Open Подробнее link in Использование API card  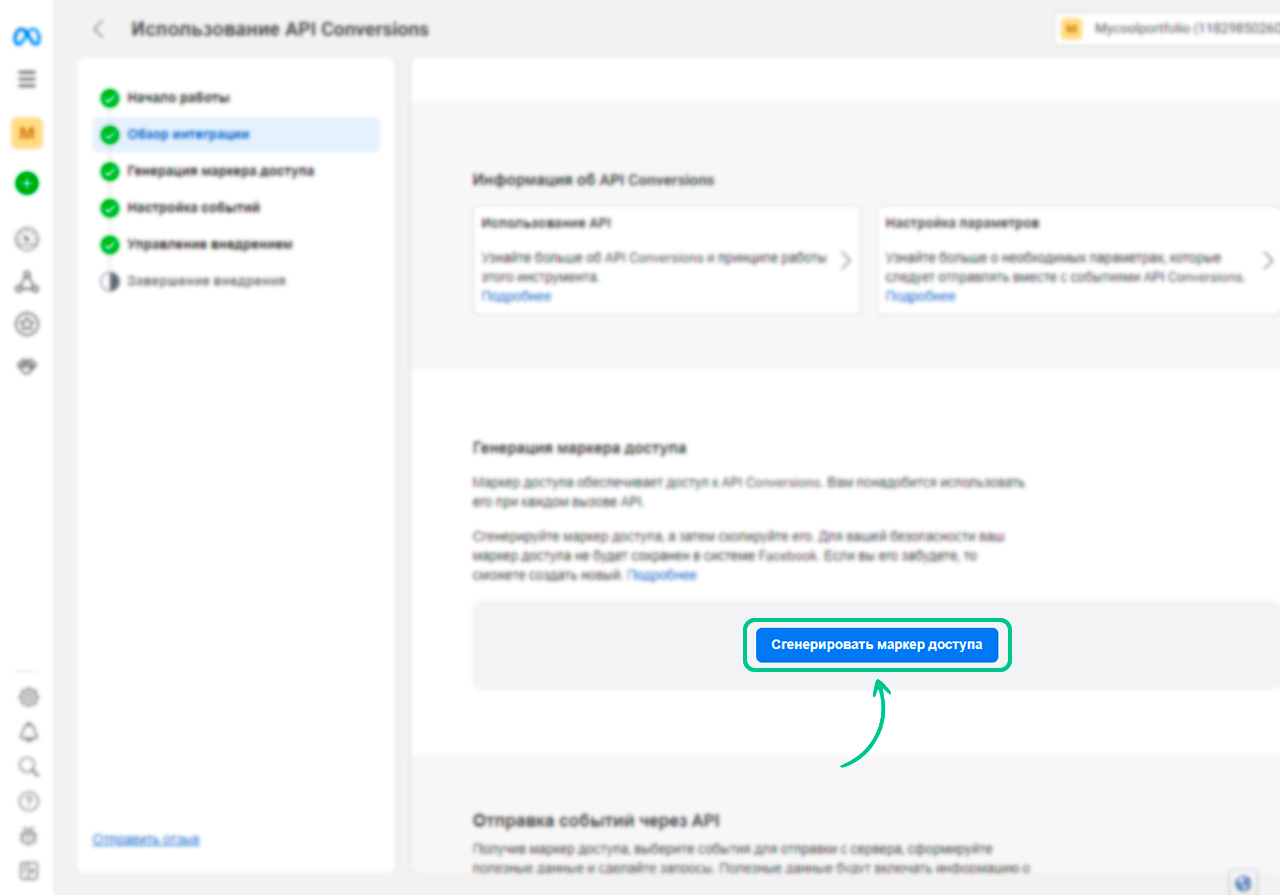pos(516,297)
